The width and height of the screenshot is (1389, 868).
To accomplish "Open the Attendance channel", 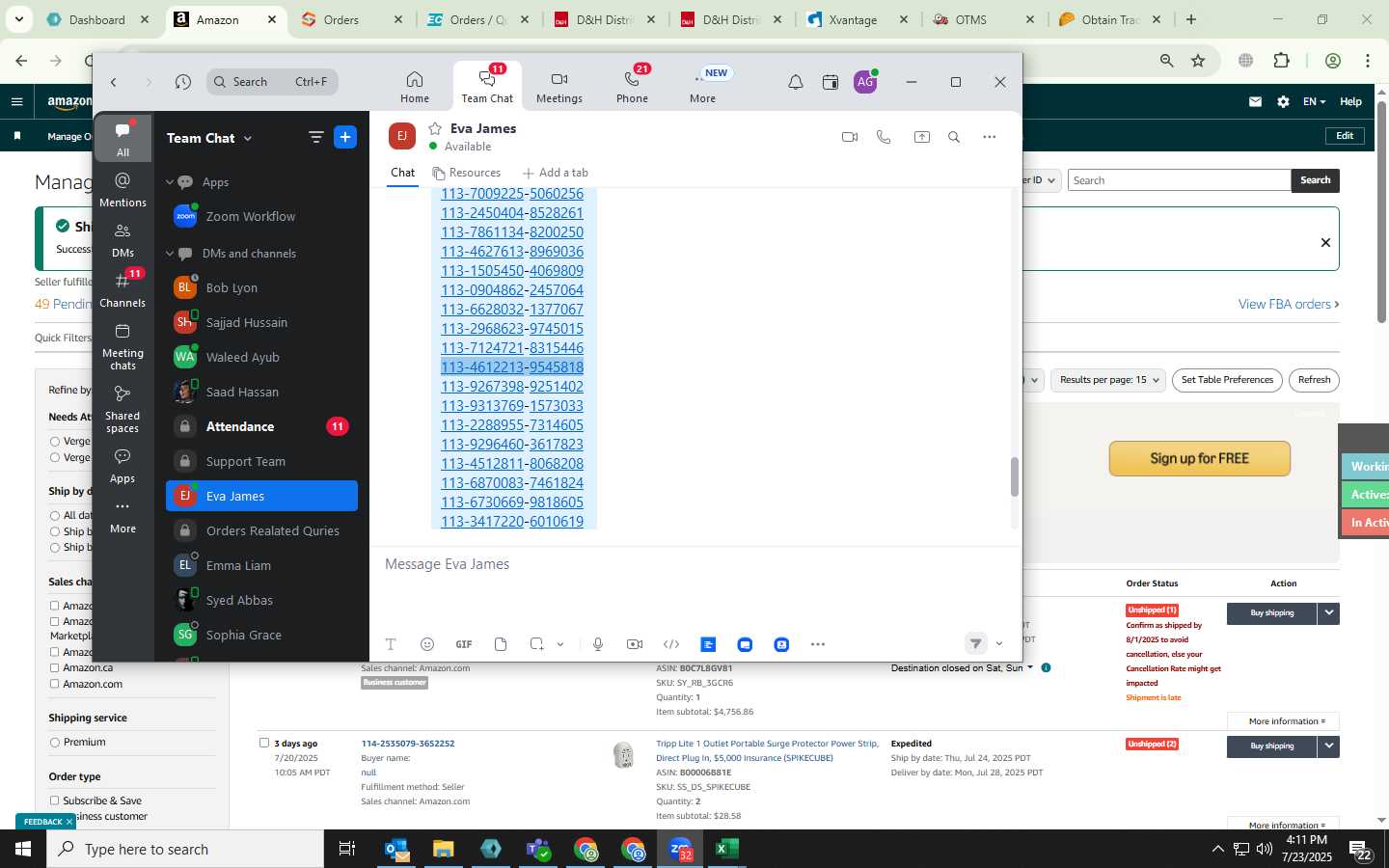I will (261, 426).
